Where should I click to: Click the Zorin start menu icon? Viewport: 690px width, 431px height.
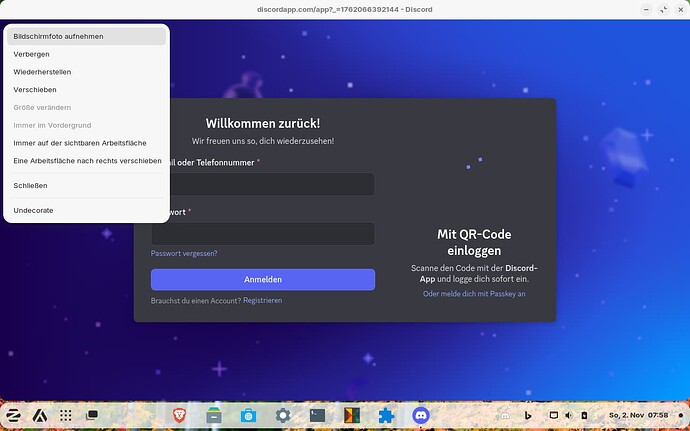click(15, 414)
